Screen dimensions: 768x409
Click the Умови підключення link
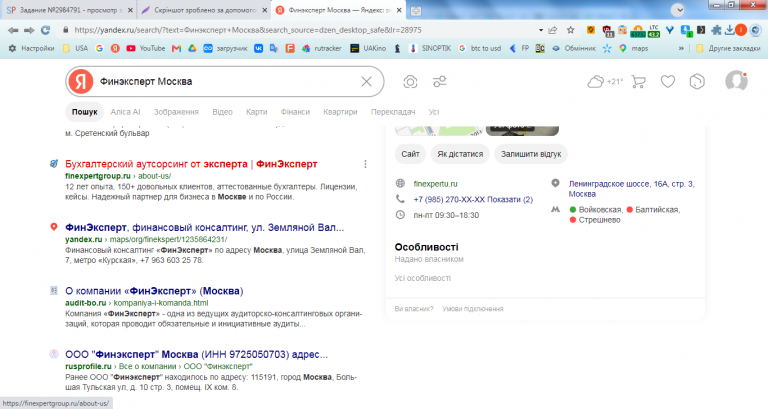point(473,309)
